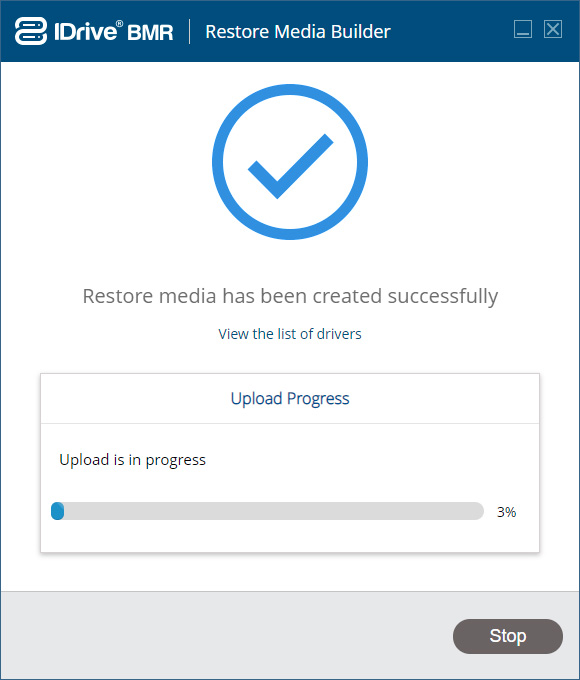Click the Restore Media Builder title text
Image resolution: width=580 pixels, height=680 pixels.
pos(298,32)
